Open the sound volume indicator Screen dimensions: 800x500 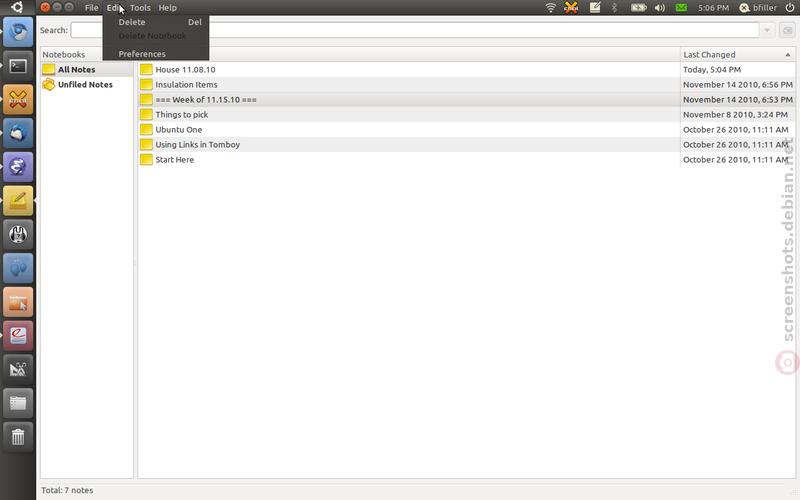tap(660, 8)
